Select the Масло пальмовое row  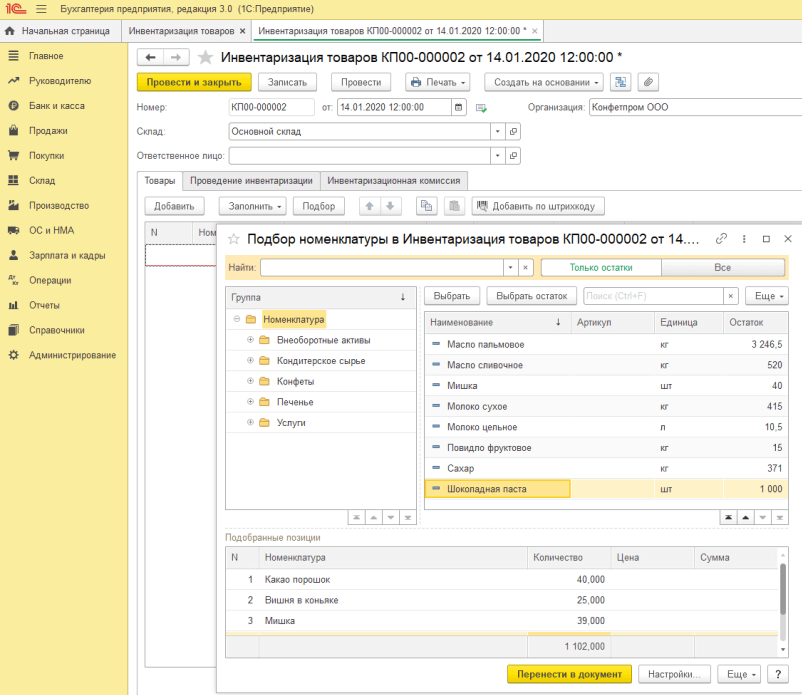pyautogui.click(x=606, y=345)
